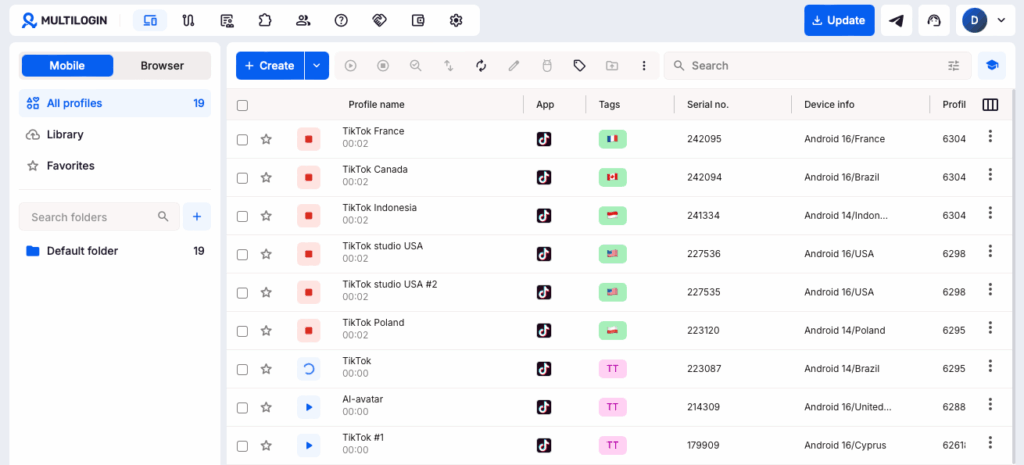Open the scripts list icon in top navigation

point(227,20)
